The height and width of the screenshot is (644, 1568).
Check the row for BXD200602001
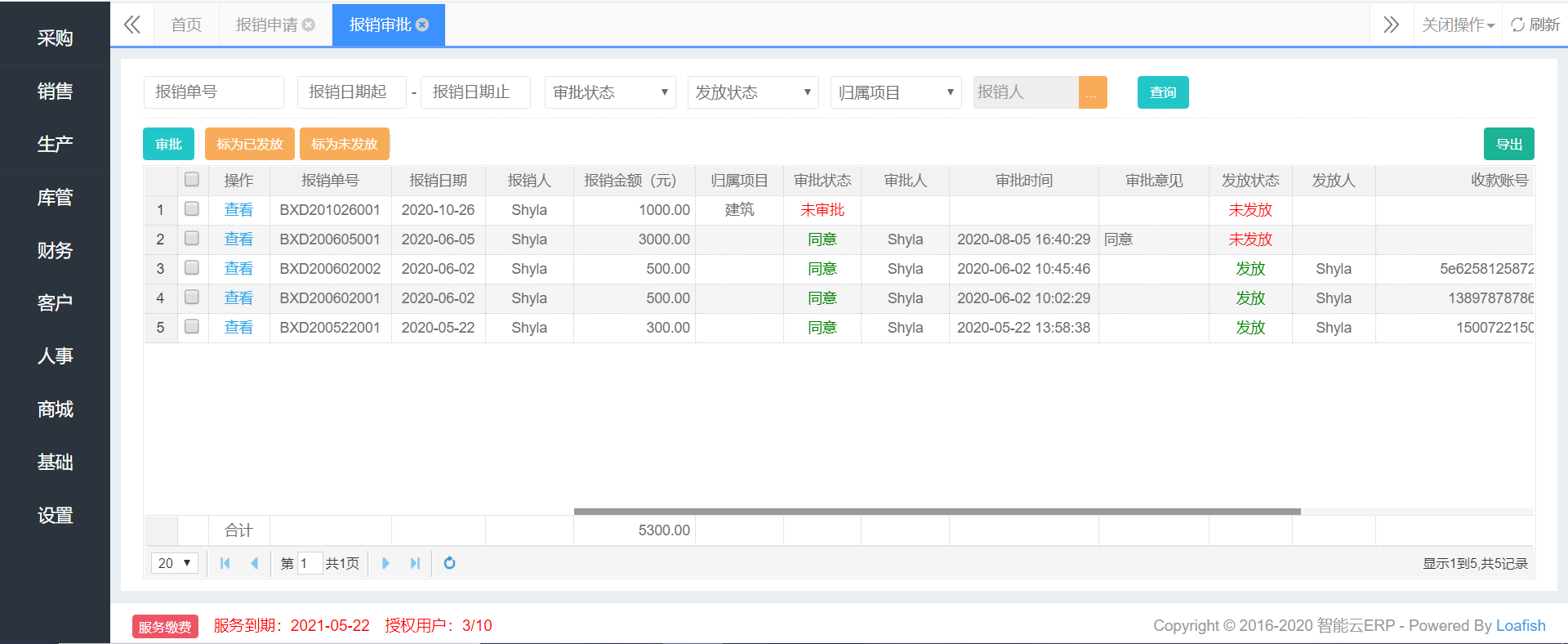click(192, 297)
